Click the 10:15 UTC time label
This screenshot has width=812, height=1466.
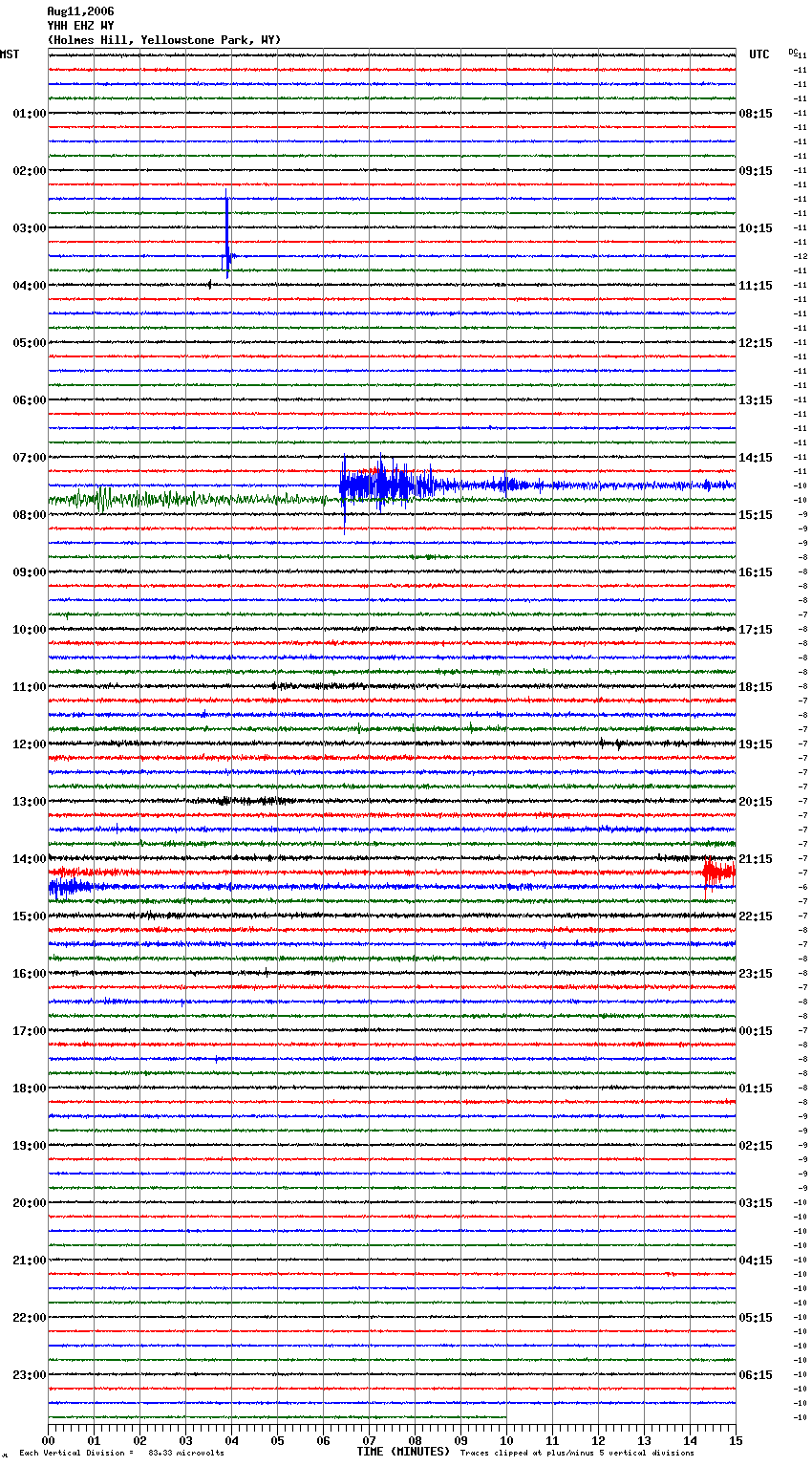[x=756, y=228]
